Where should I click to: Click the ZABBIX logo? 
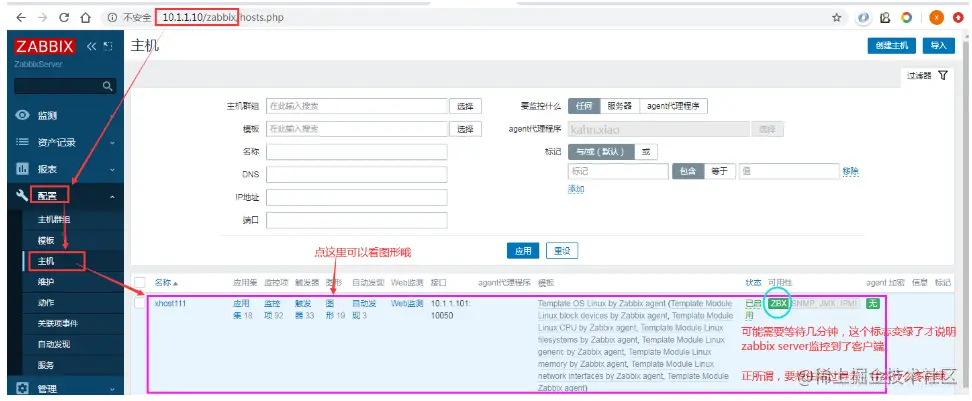(x=45, y=46)
